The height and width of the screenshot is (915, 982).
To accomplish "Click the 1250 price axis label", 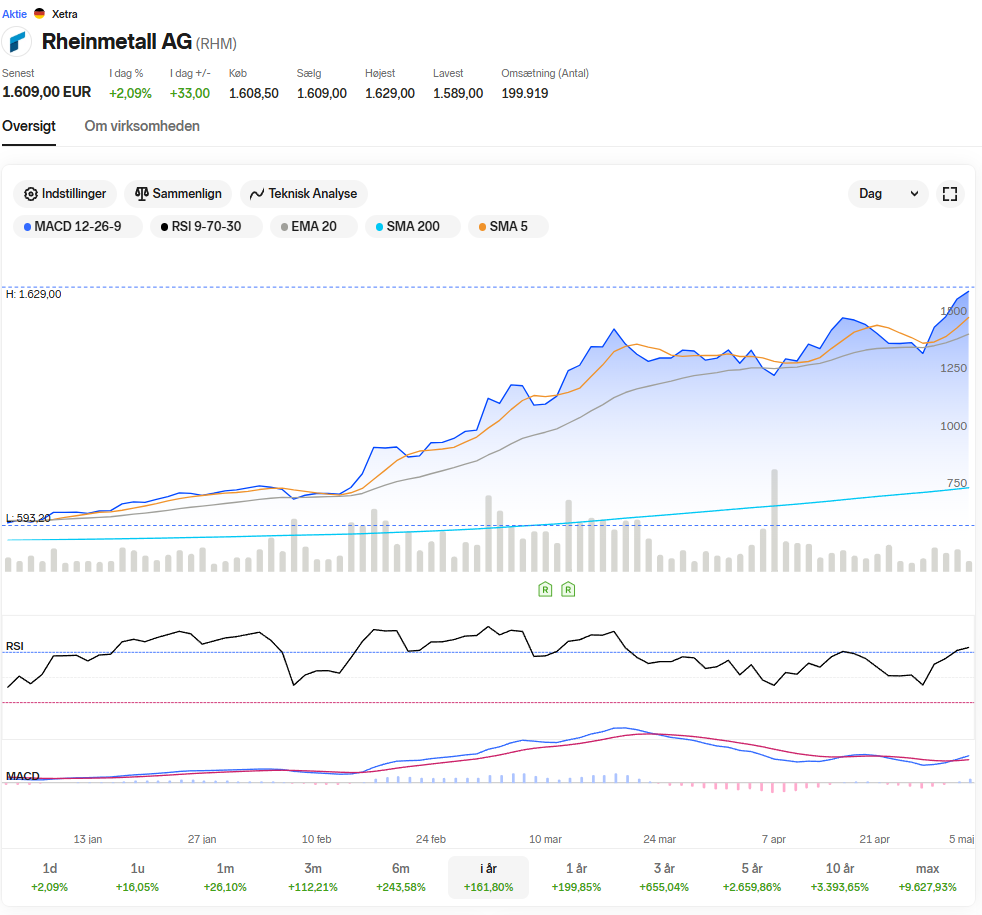I will point(953,368).
